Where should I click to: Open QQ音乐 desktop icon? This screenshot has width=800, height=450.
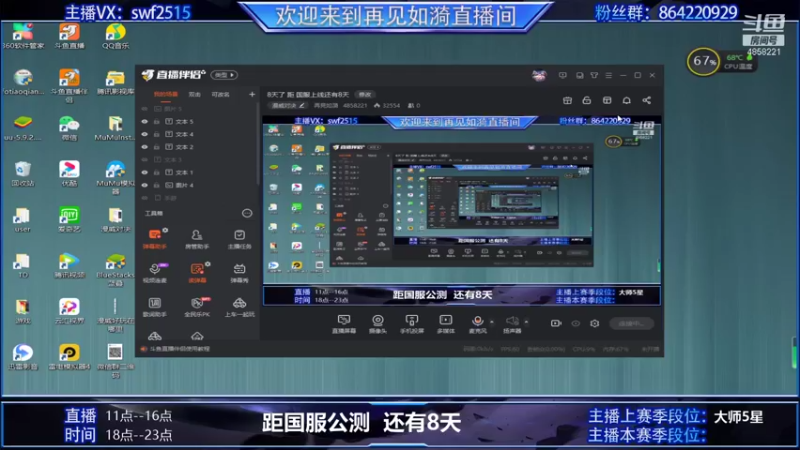coord(115,36)
